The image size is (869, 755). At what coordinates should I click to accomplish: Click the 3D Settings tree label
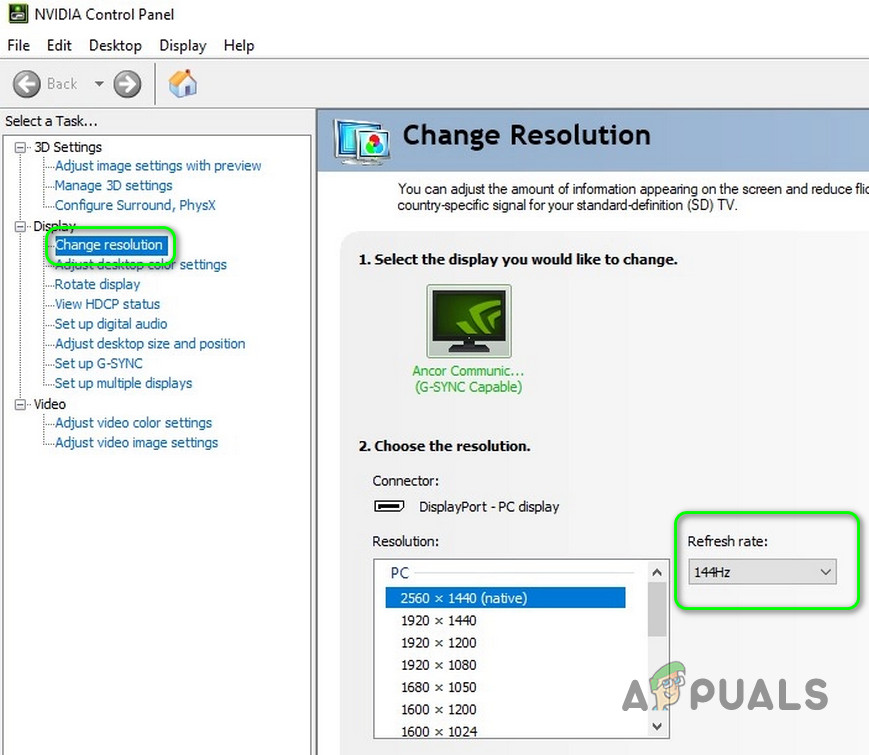[x=68, y=147]
